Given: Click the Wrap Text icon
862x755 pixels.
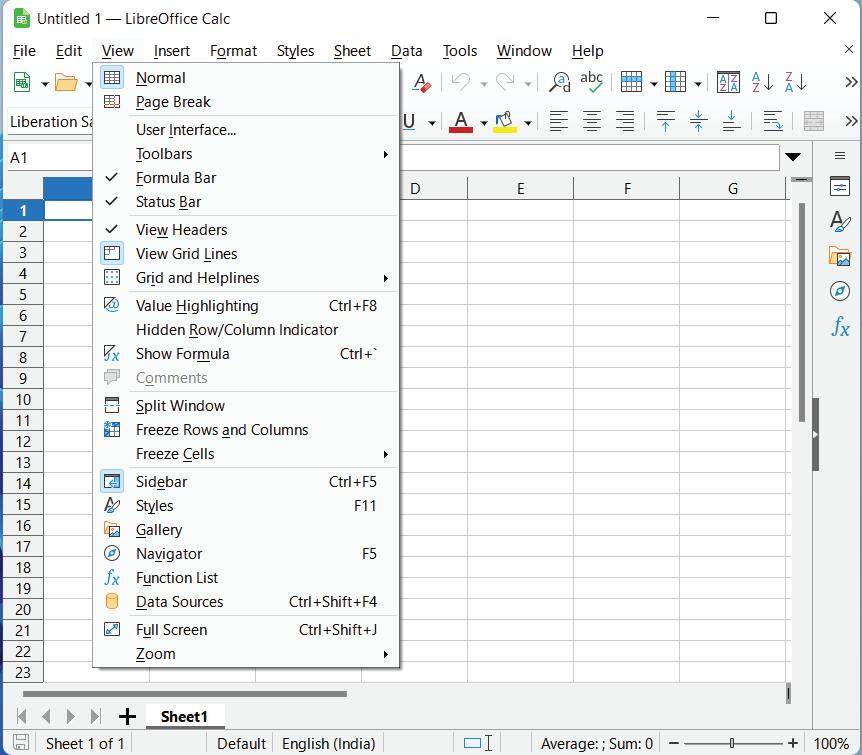Looking at the screenshot, I should click(x=773, y=121).
